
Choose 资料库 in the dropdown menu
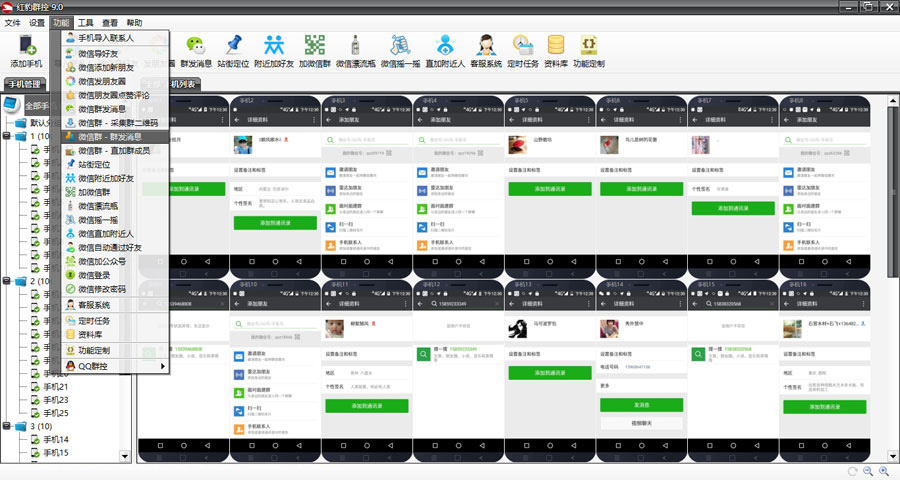coord(115,334)
